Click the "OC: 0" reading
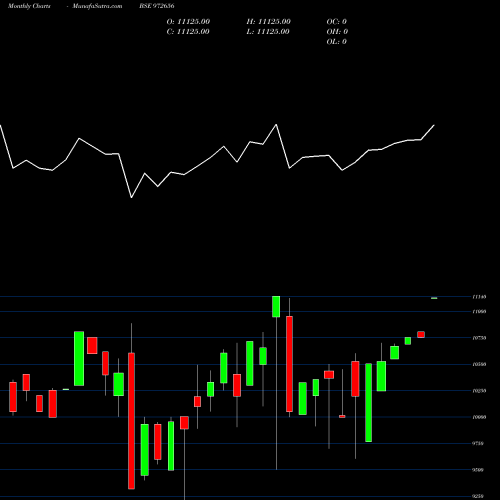Image resolution: width=500 pixels, height=500 pixels. coord(337,22)
